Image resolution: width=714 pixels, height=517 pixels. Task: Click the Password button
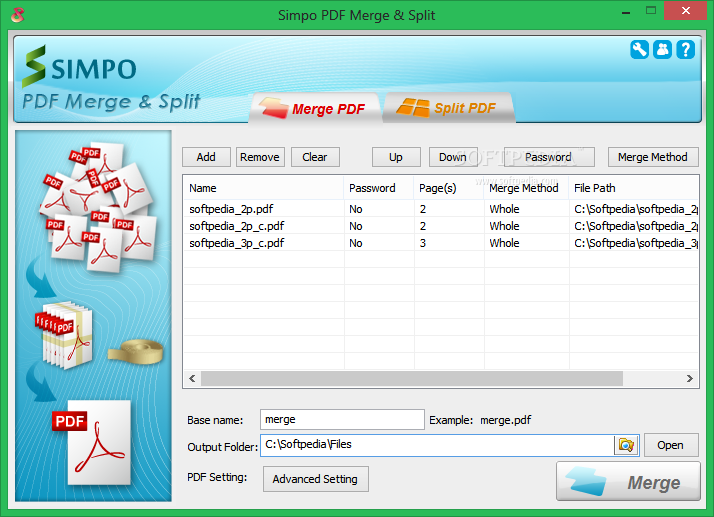[549, 157]
